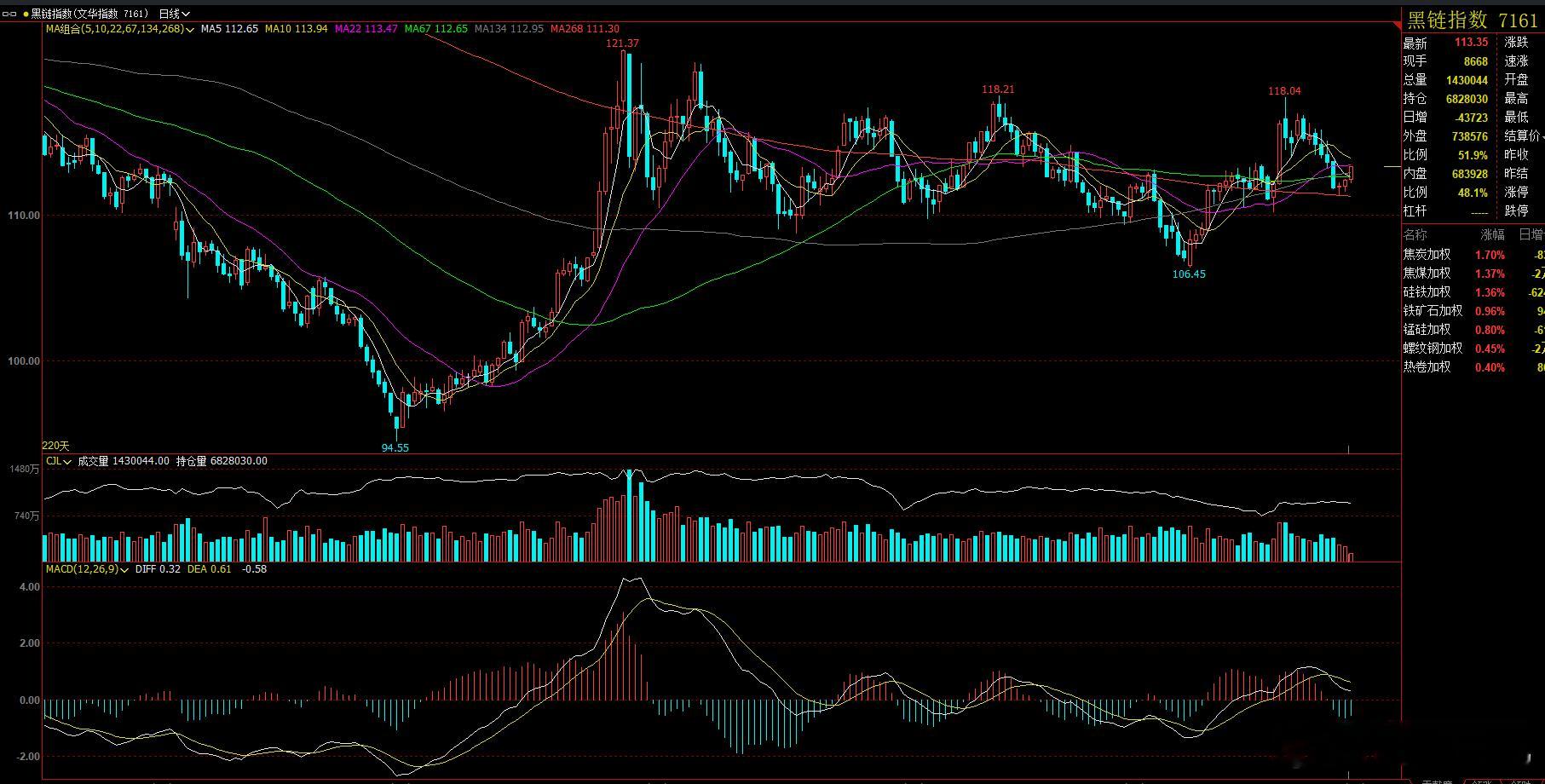Click the 内盘 value 683928
Screen dimensions: 1545x784
point(1470,174)
